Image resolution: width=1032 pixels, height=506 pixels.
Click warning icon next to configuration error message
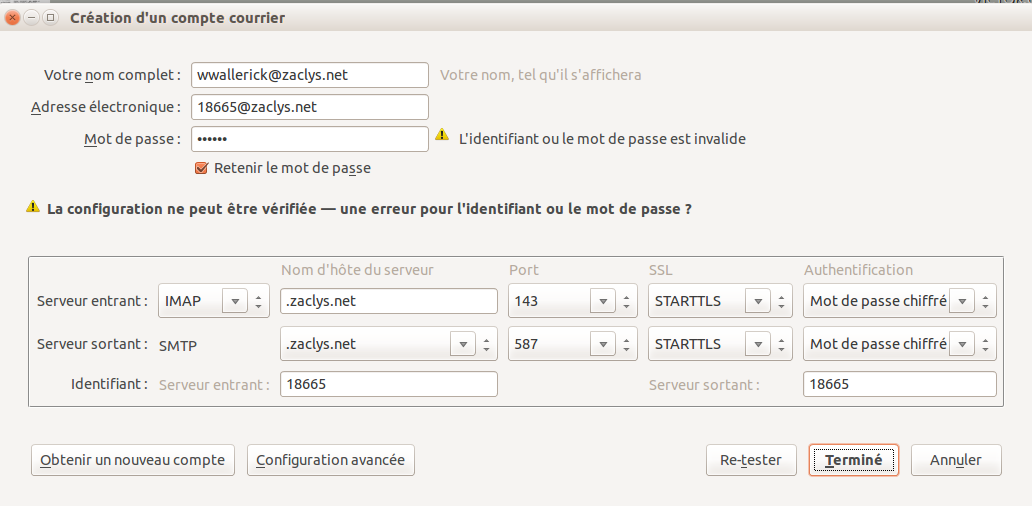pos(33,208)
